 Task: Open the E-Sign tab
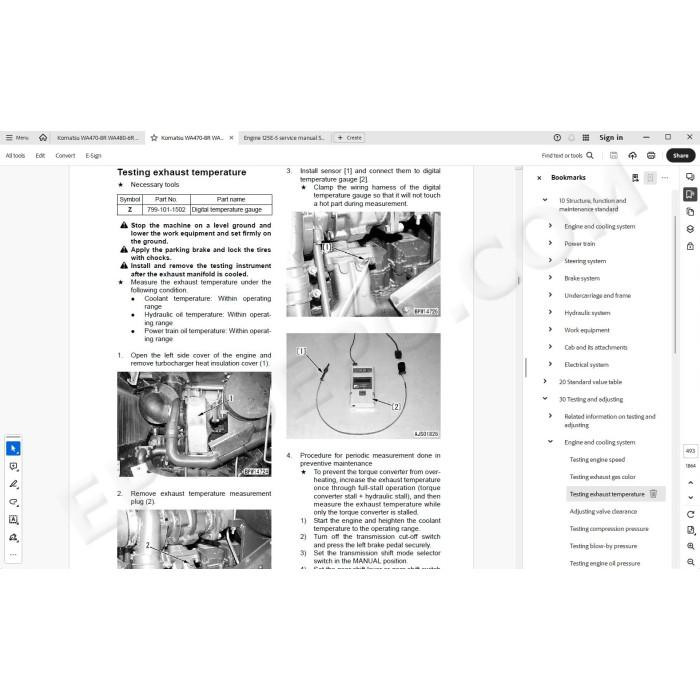(93, 155)
